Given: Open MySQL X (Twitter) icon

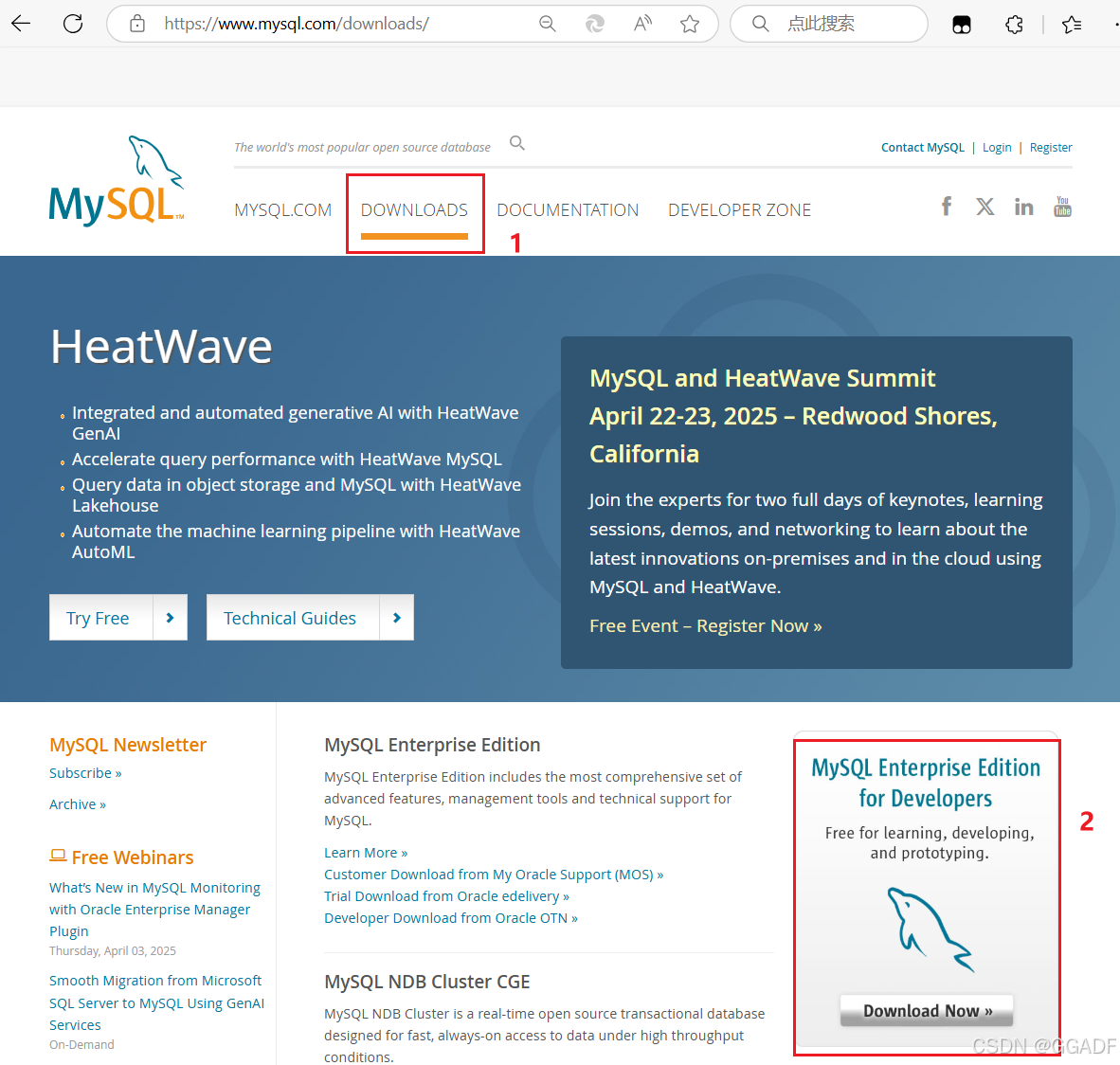Looking at the screenshot, I should pyautogui.click(x=985, y=207).
